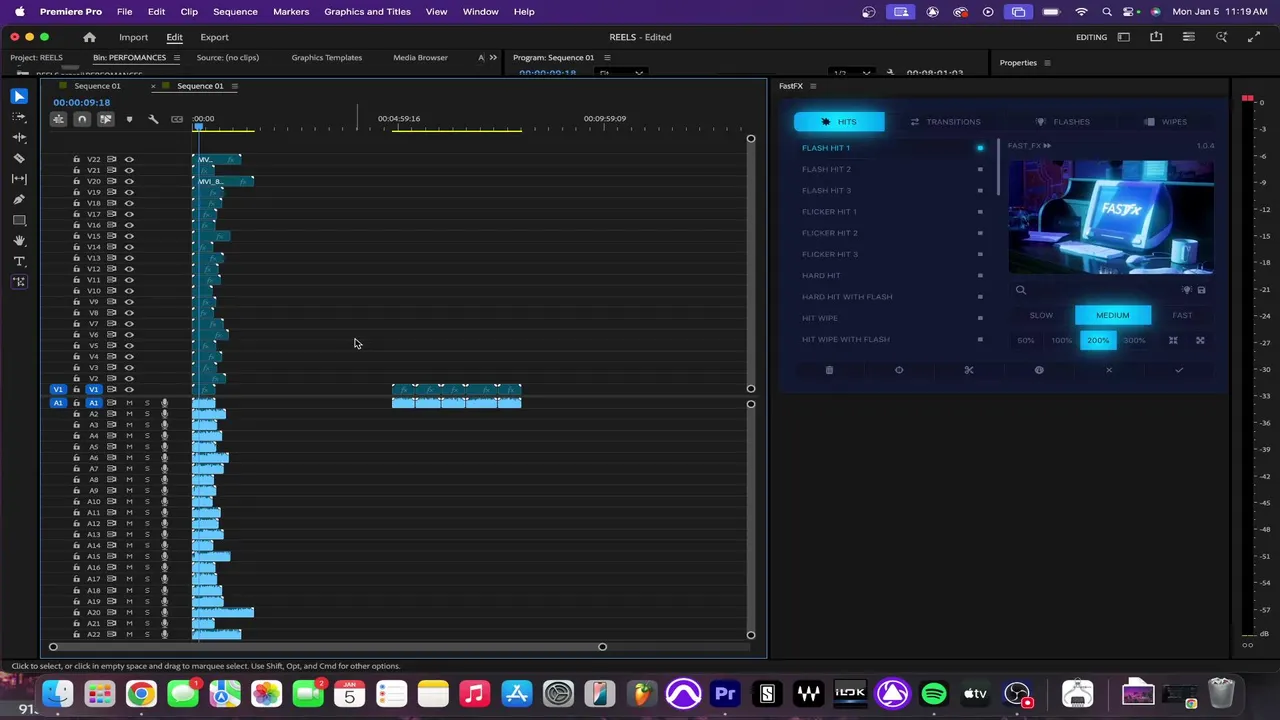
Task: Open the Quick Export share icon
Action: (x=1156, y=37)
